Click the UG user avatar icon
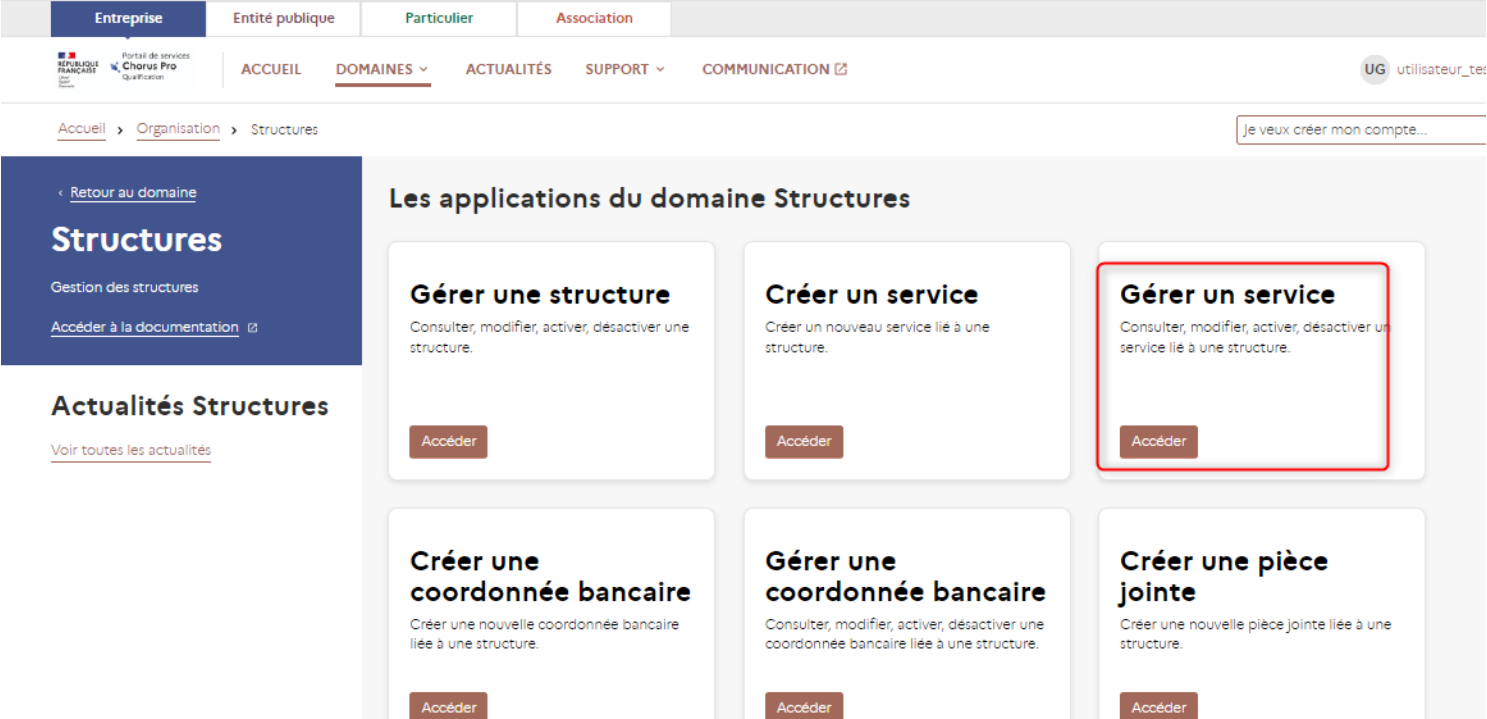 tap(1375, 69)
